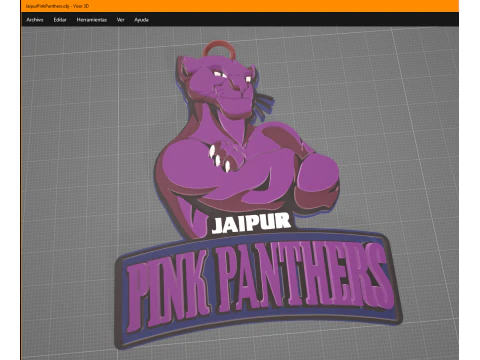Viewport: 480px width, 360px height.
Task: Open the Archivo menu
Action: click(x=35, y=20)
